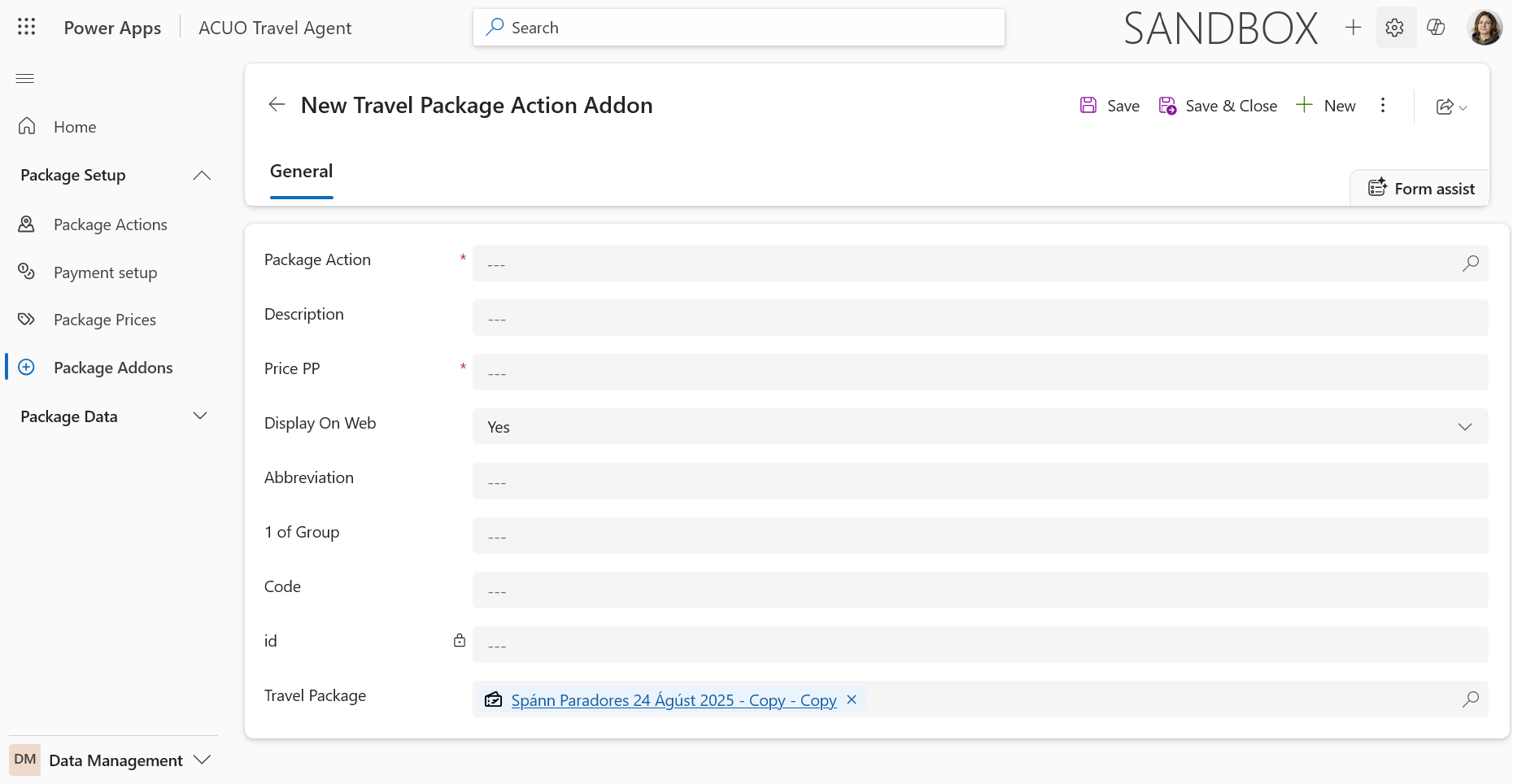
Task: Click the plus icon next to SANDBOX
Action: (1353, 28)
